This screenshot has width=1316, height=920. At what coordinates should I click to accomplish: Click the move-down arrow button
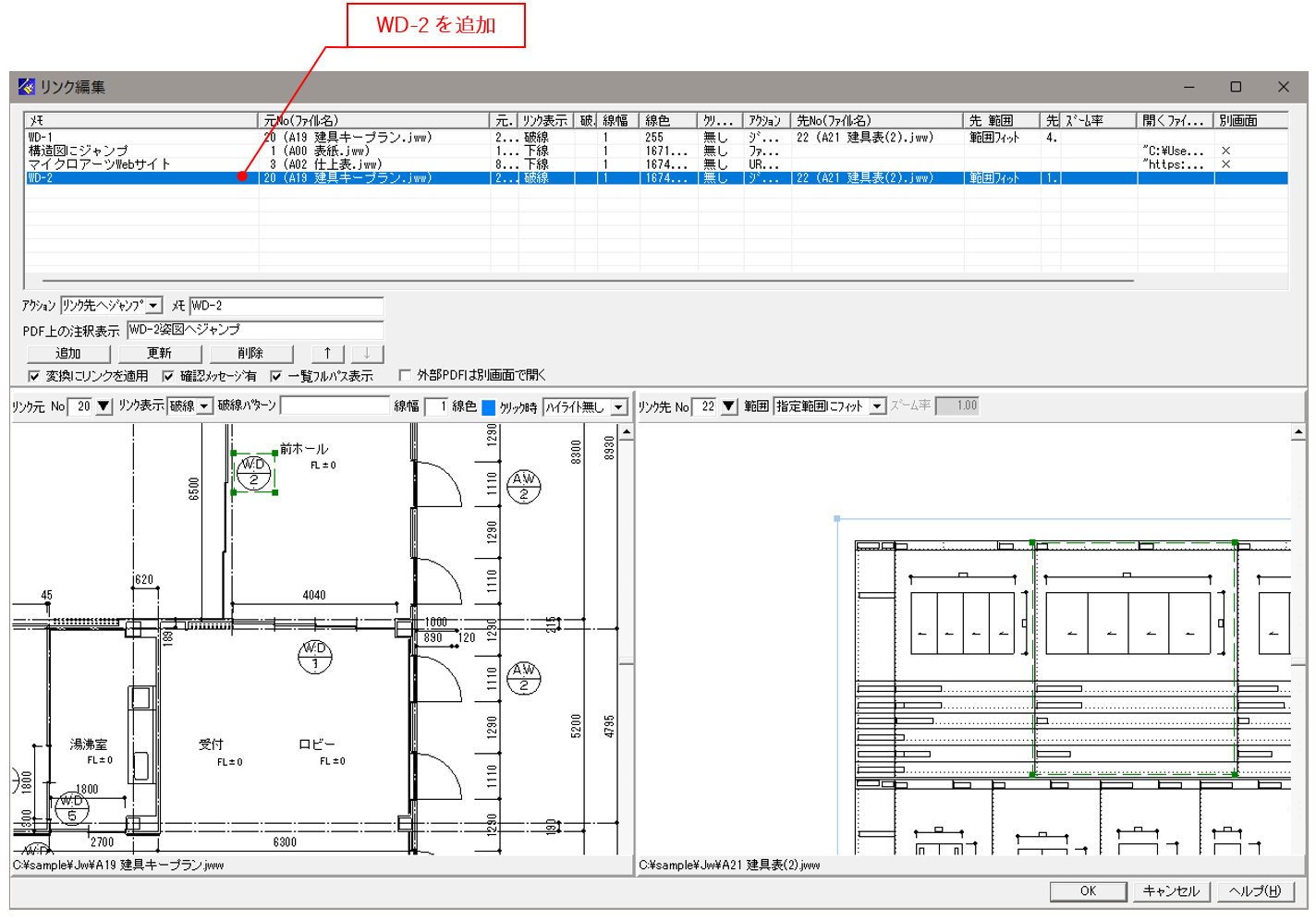[x=367, y=354]
